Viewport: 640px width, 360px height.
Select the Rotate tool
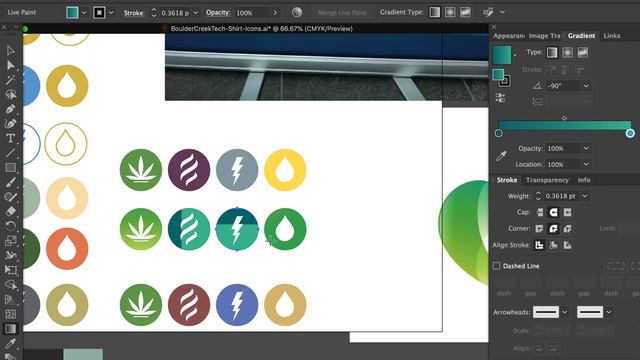tap(11, 226)
